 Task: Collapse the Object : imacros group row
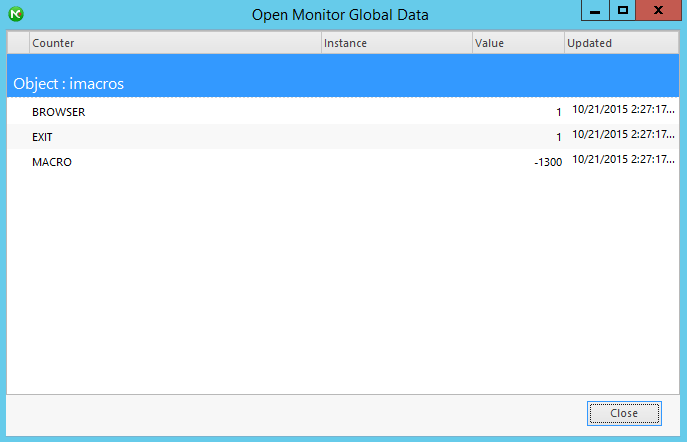343,76
